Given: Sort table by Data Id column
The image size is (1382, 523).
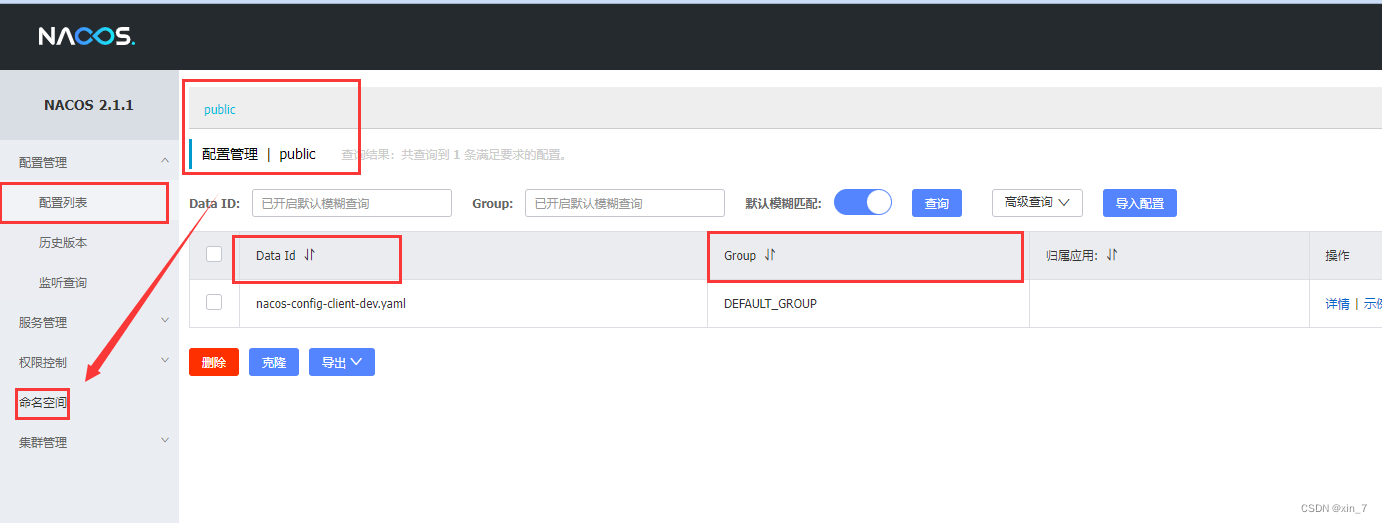Looking at the screenshot, I should 309,255.
